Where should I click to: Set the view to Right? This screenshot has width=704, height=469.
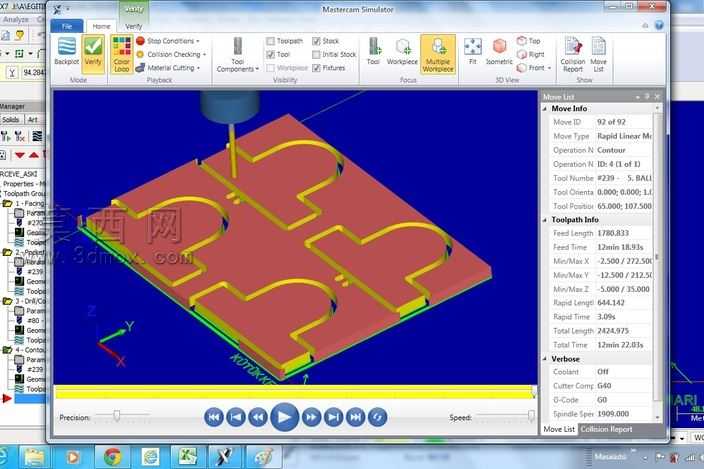coord(531,54)
